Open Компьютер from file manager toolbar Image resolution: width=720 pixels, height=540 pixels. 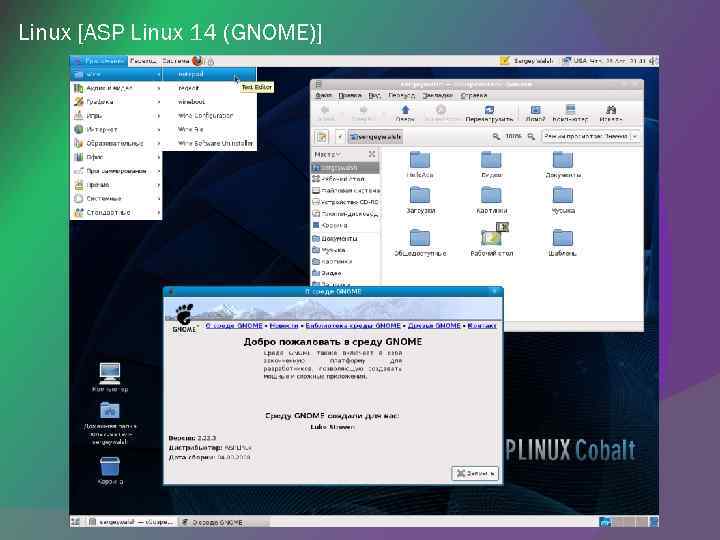click(570, 113)
